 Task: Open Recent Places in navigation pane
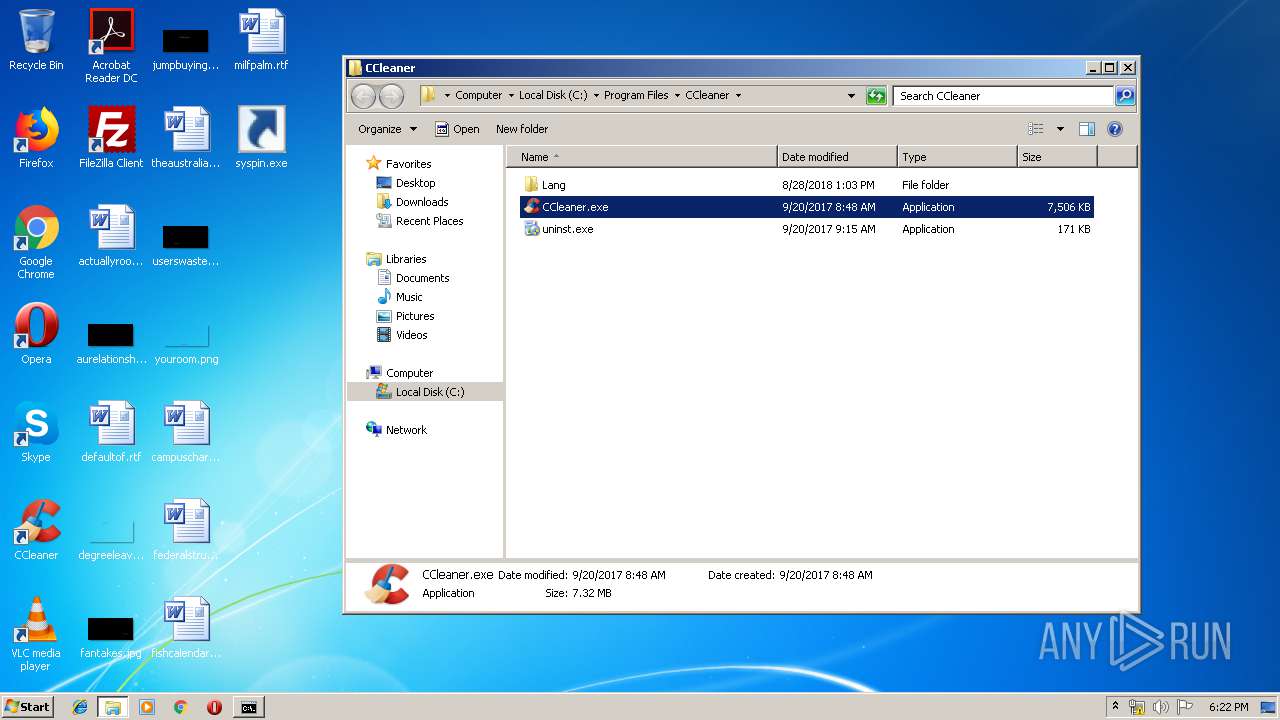tap(429, 221)
